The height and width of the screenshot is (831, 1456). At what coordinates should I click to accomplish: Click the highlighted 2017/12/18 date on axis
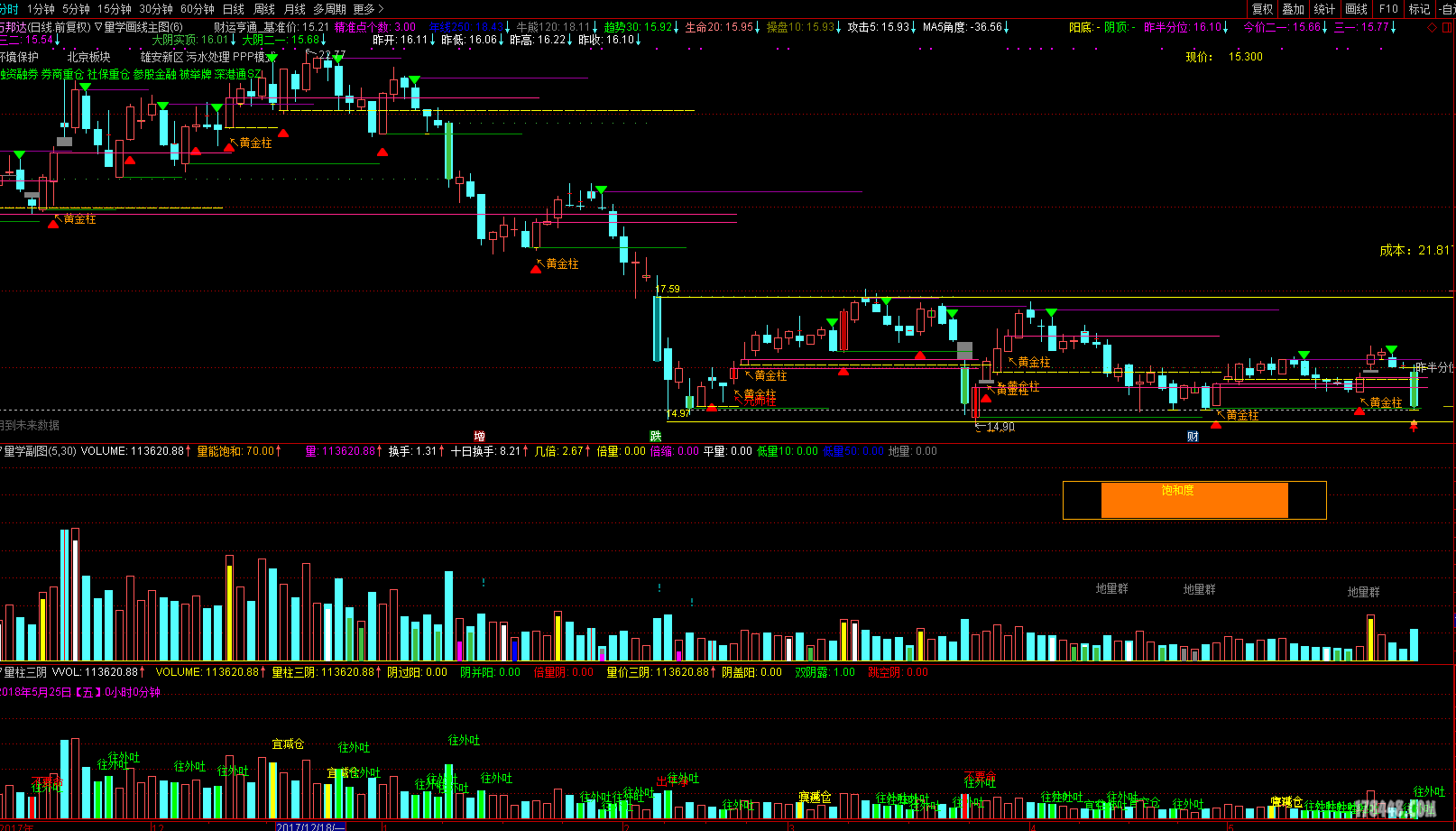coord(310,826)
